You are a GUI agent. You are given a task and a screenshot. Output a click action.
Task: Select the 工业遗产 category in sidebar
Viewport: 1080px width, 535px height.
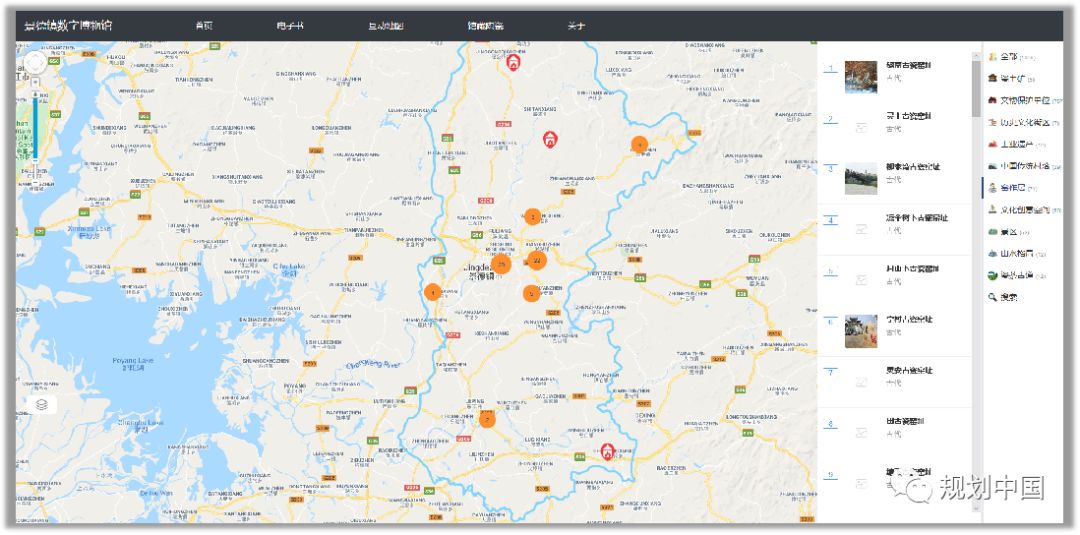[1017, 144]
